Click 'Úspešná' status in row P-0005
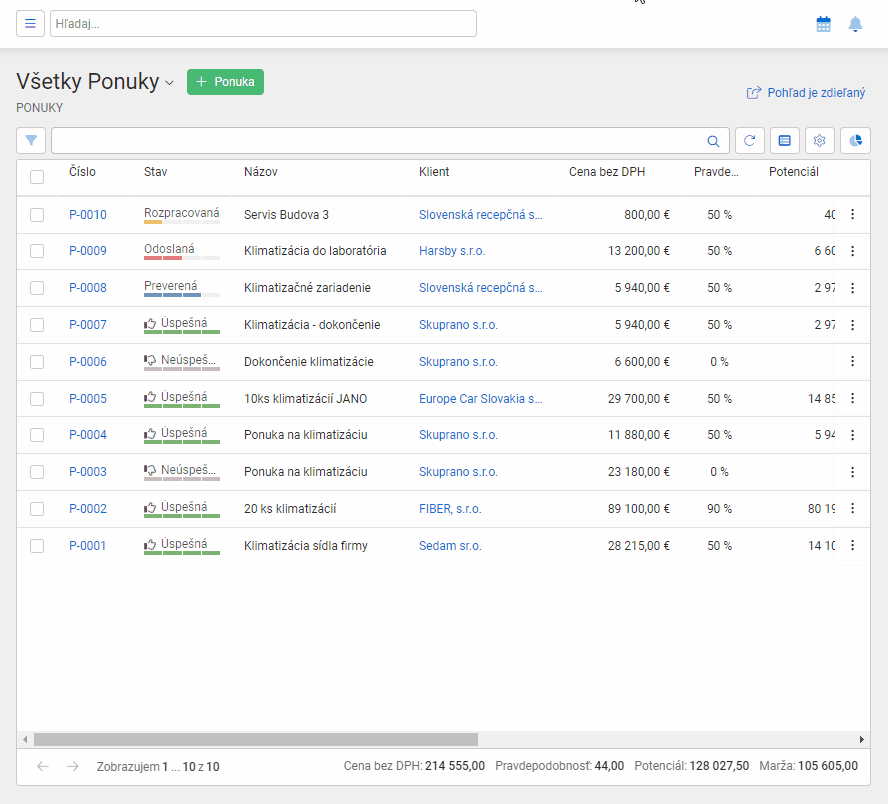888x804 pixels. [x=183, y=397]
